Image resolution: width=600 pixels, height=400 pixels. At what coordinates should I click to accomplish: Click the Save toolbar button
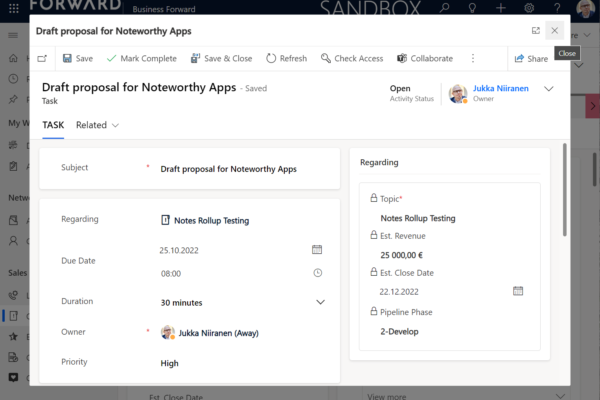(77, 59)
